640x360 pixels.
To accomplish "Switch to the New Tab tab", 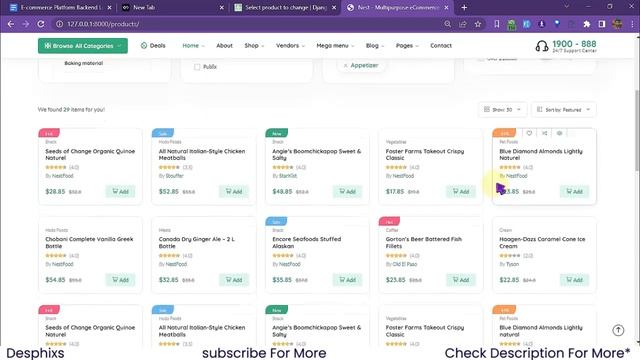I will point(171,7).
